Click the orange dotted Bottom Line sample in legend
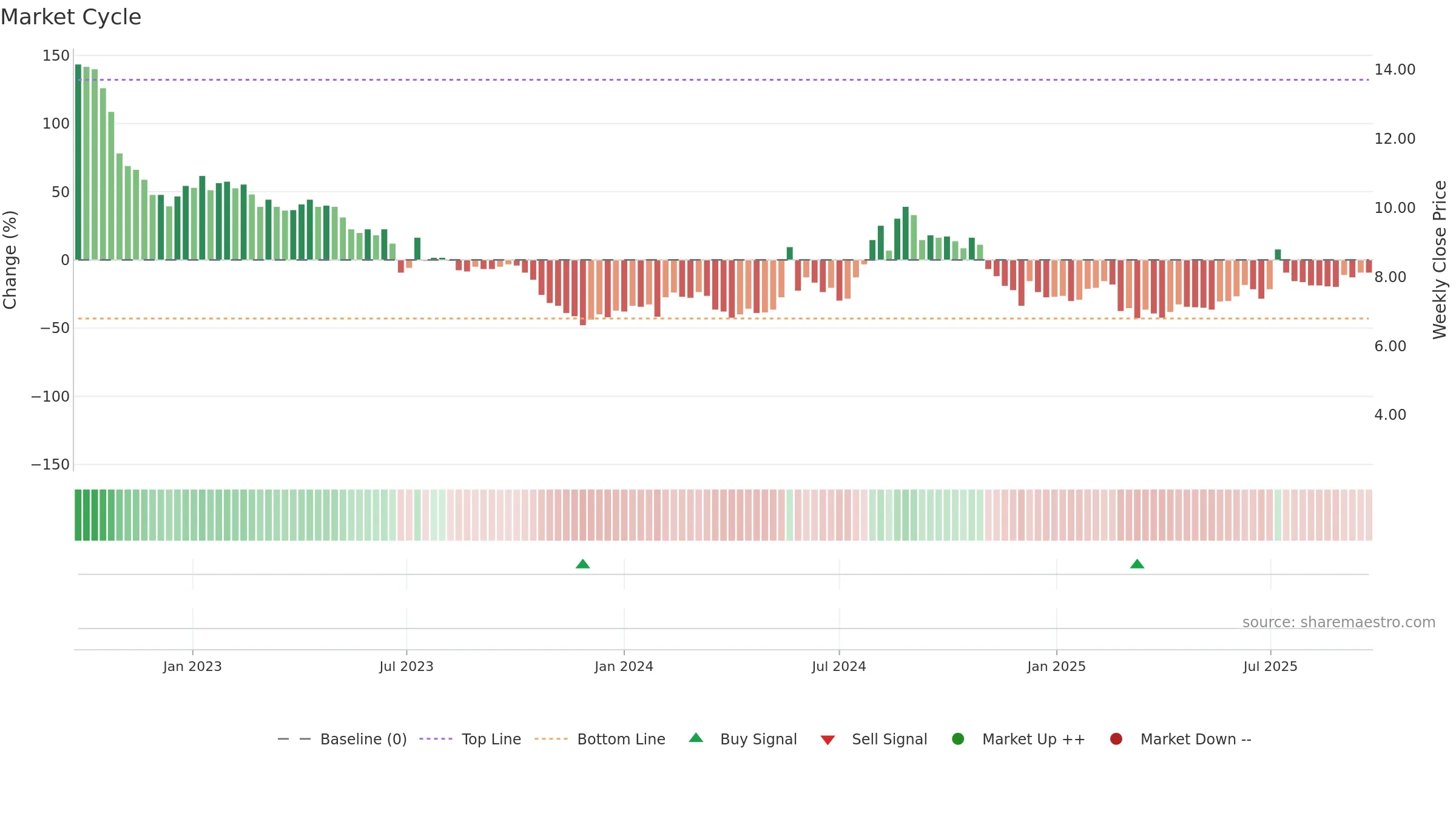The height and width of the screenshot is (819, 1456). 551,739
